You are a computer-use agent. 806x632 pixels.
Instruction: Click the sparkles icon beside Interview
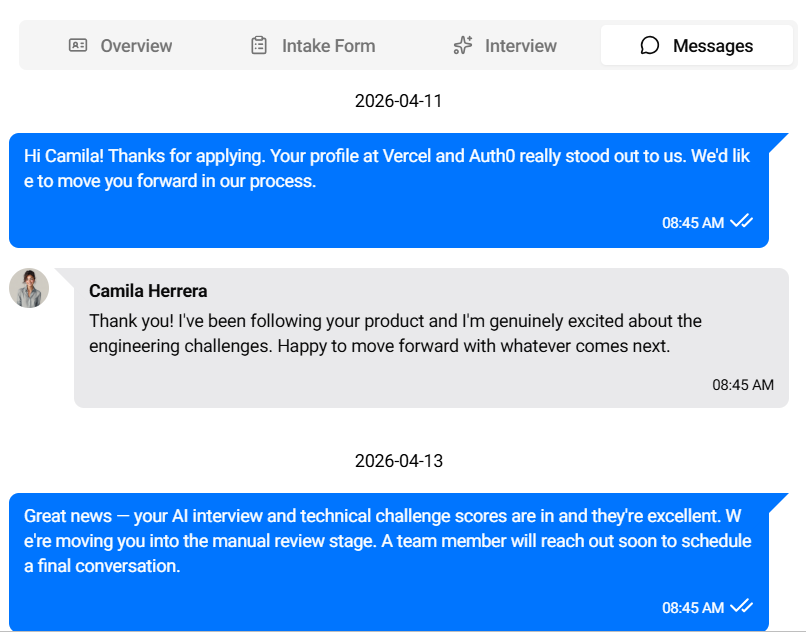point(462,45)
